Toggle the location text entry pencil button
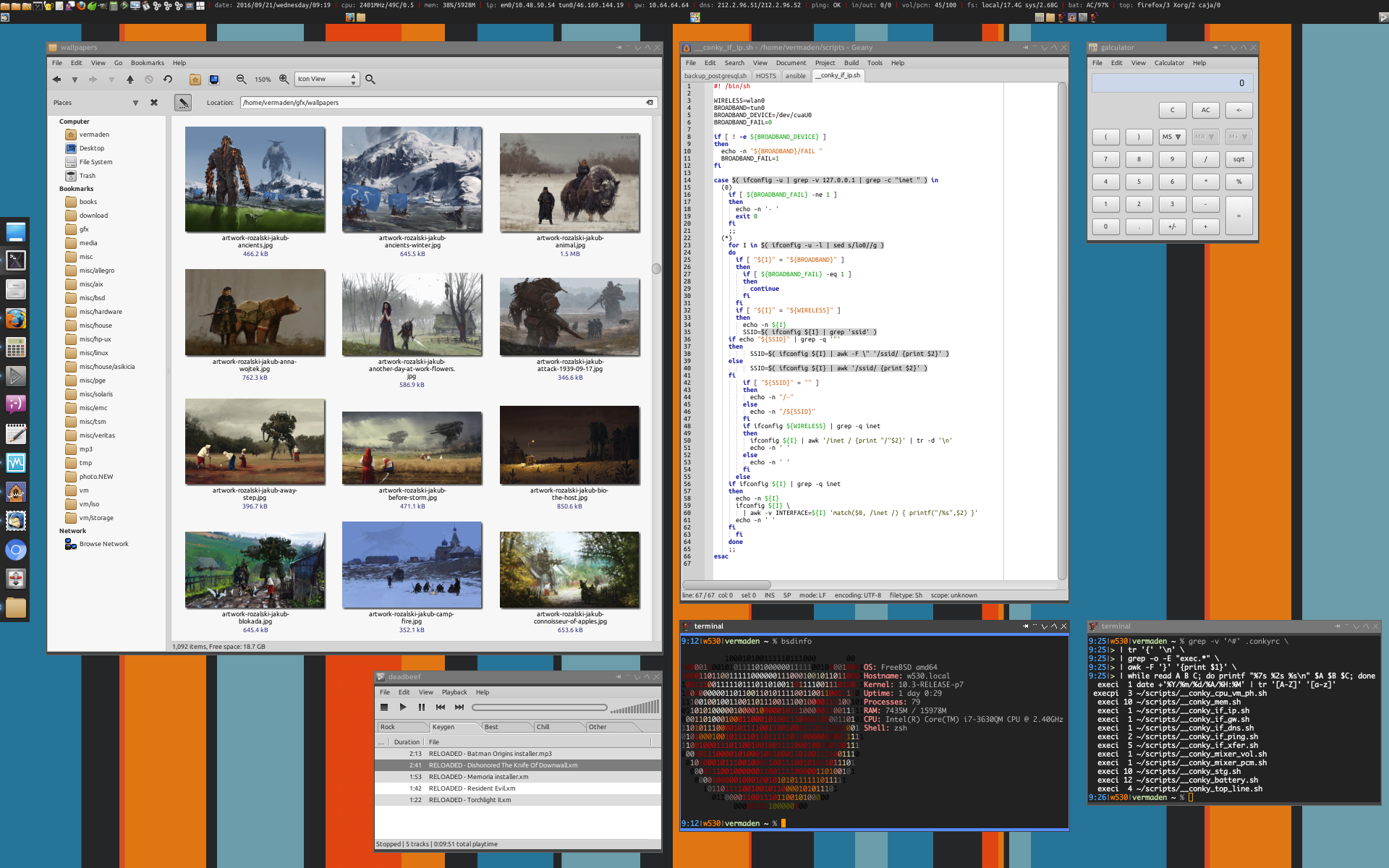 pyautogui.click(x=183, y=103)
